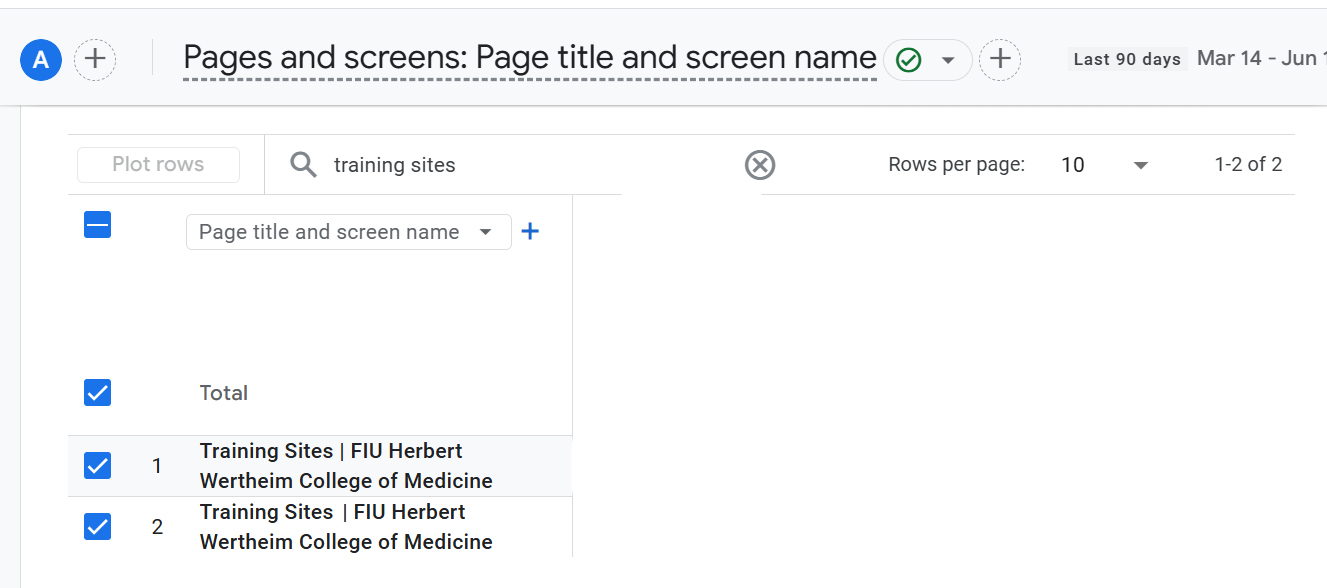This screenshot has width=1327, height=588.
Task: Add a new comparison with the plus circle
Action: pos(95,60)
